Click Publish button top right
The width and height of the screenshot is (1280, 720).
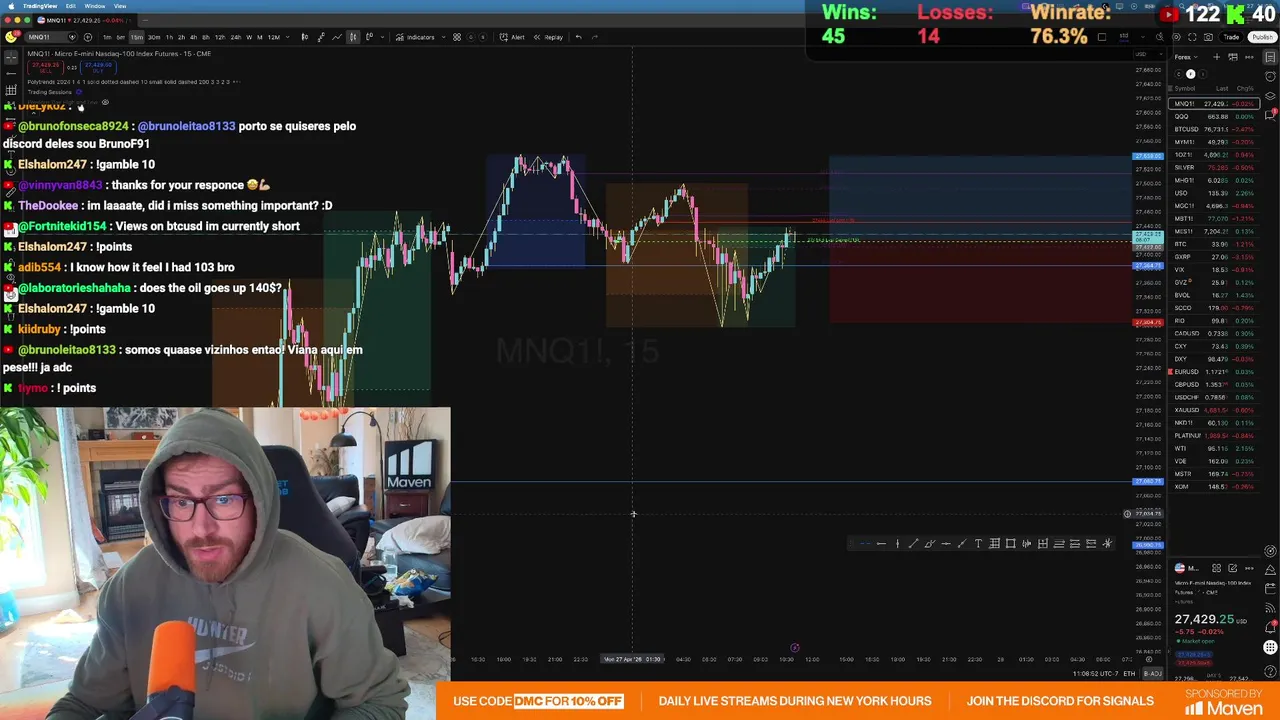point(1262,37)
